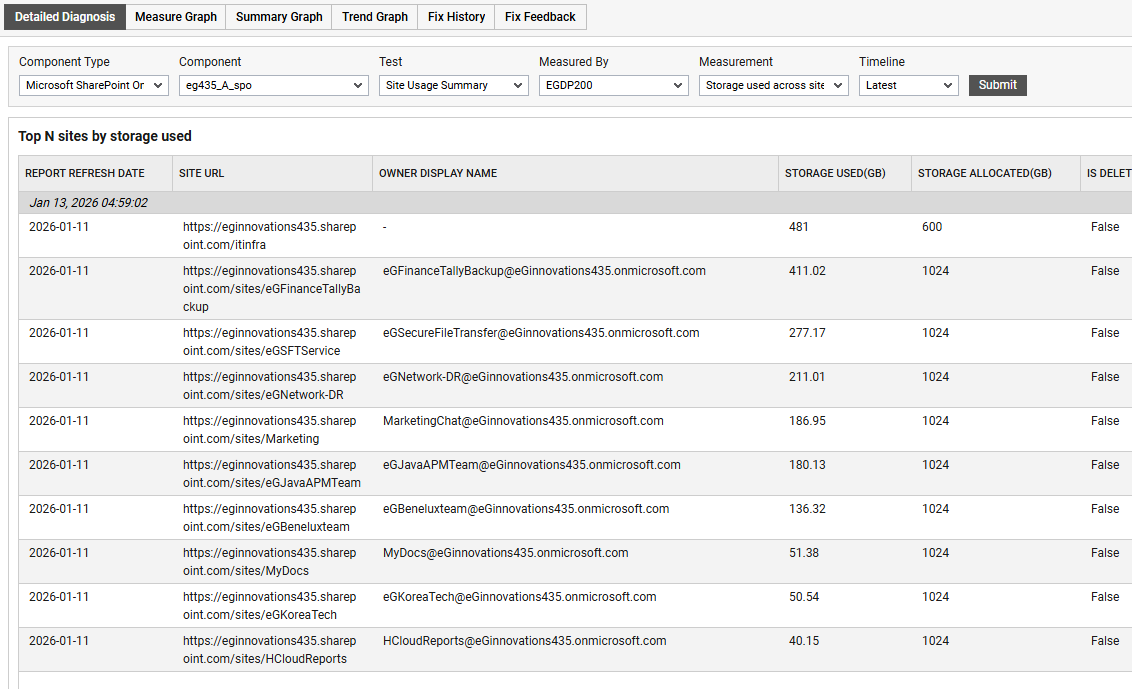Click the Owner Display Name column header
1132x689 pixels.
tap(438, 174)
